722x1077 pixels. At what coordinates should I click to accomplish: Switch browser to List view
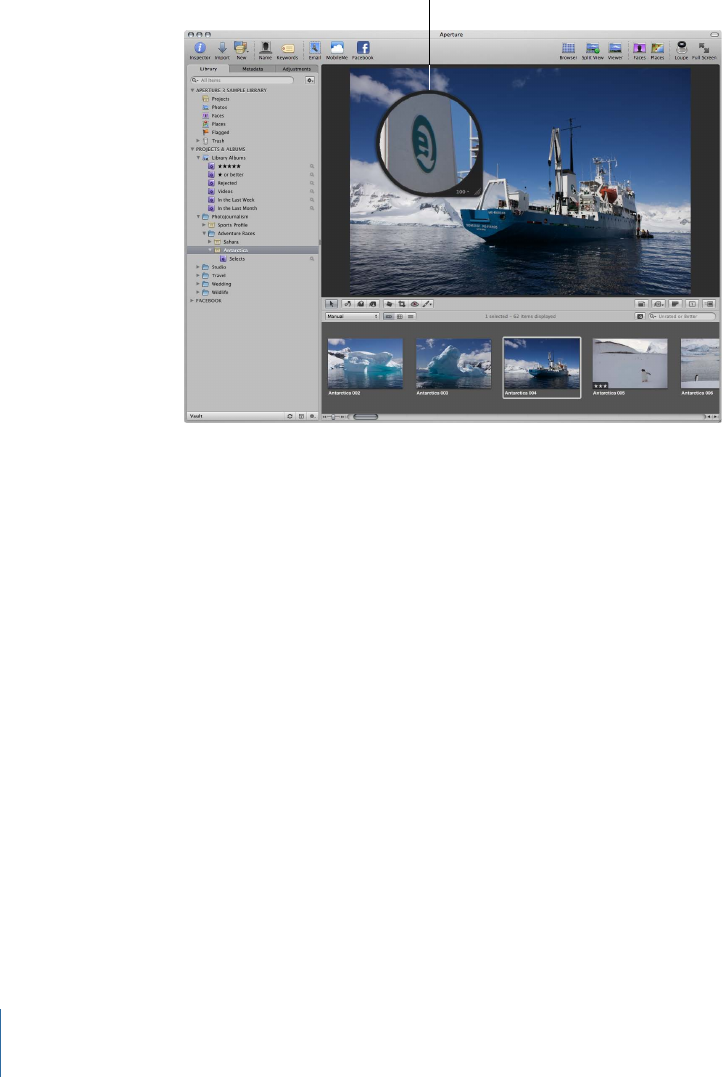tap(411, 317)
